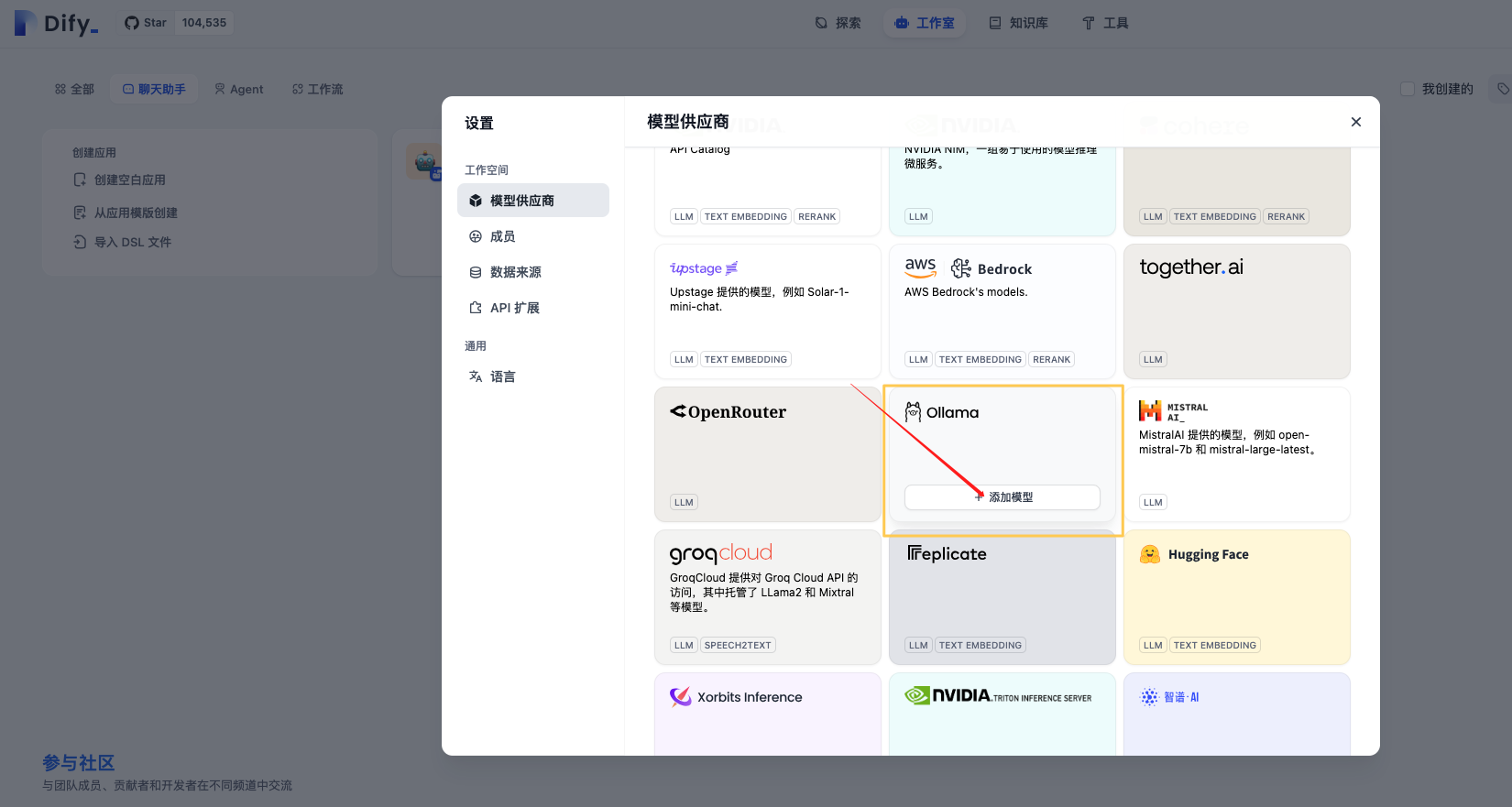Image resolution: width=1512 pixels, height=807 pixels.
Task: Click SPEECH2TEXT tag on groqcloud card
Action: [738, 645]
